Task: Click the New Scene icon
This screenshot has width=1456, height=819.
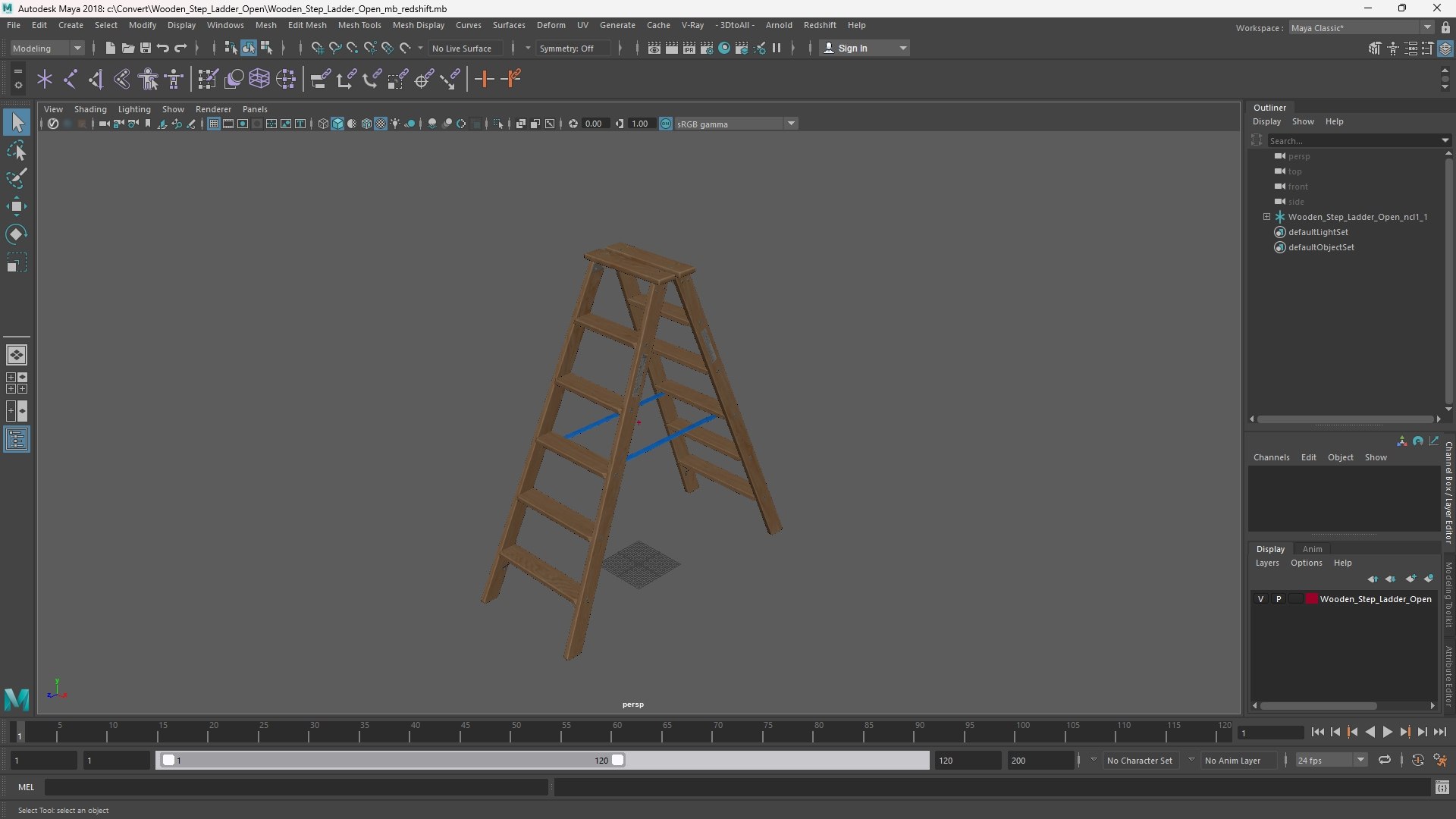Action: (110, 48)
